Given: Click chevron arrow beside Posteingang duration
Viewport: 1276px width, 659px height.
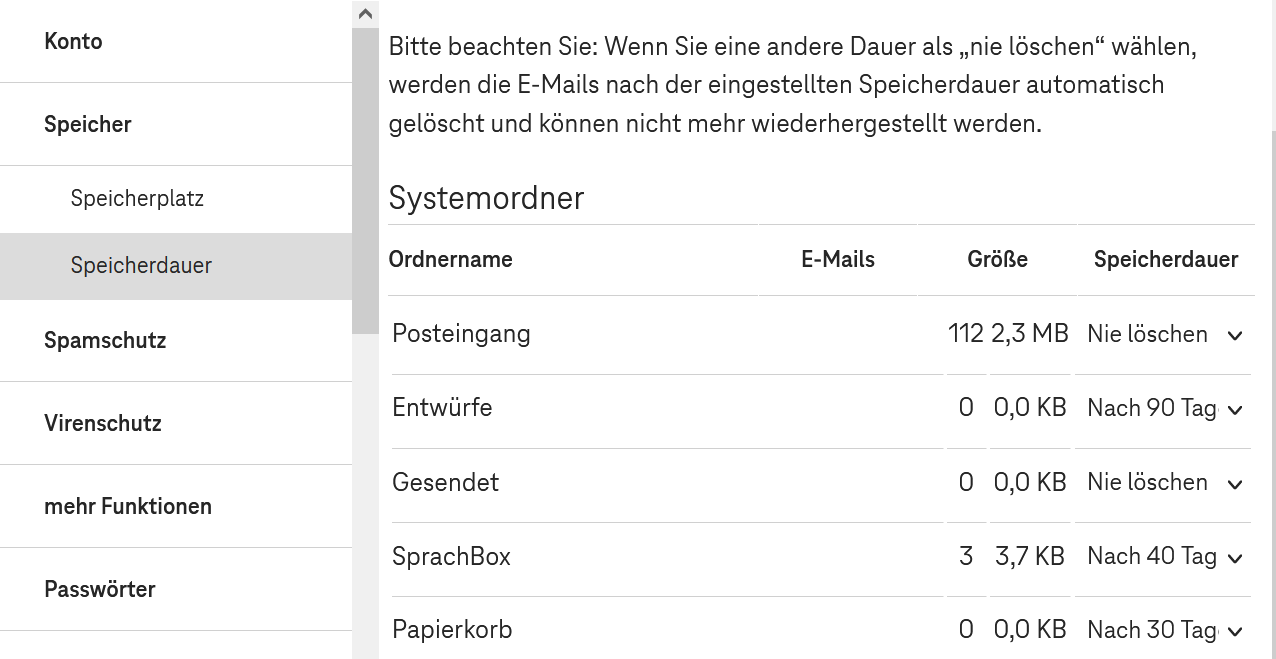Looking at the screenshot, I should (1235, 336).
